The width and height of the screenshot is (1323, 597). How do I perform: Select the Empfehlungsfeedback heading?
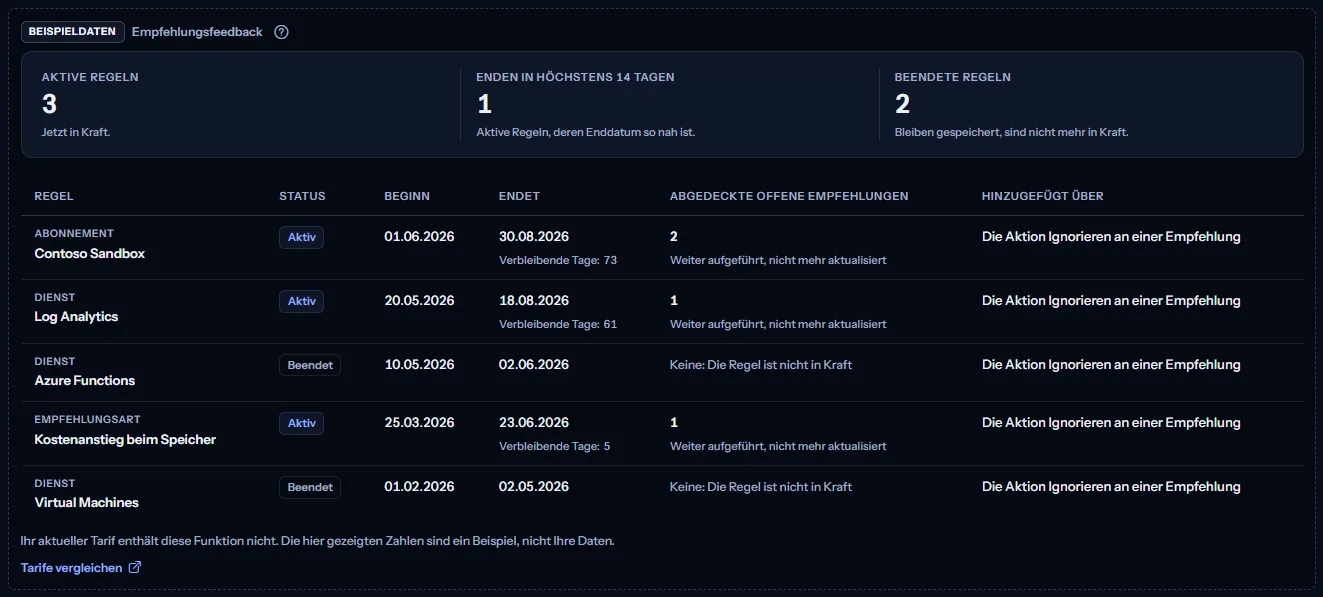[x=197, y=32]
